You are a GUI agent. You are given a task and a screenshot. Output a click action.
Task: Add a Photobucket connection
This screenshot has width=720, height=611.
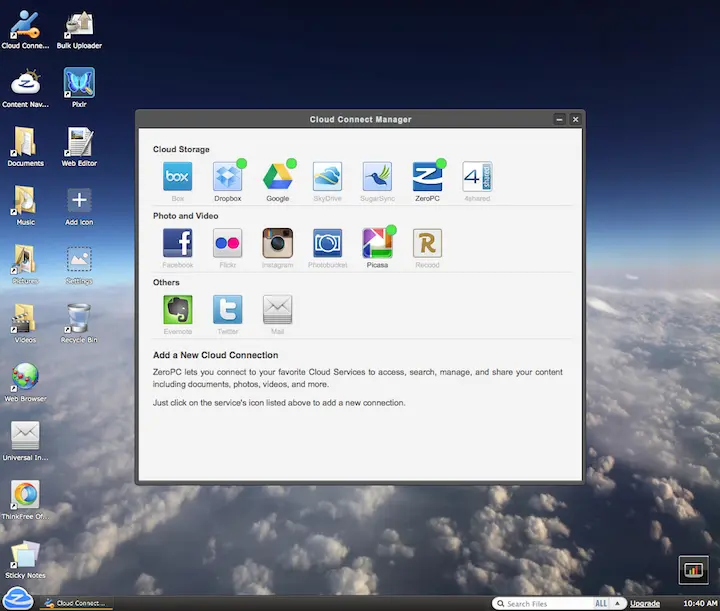pos(327,243)
